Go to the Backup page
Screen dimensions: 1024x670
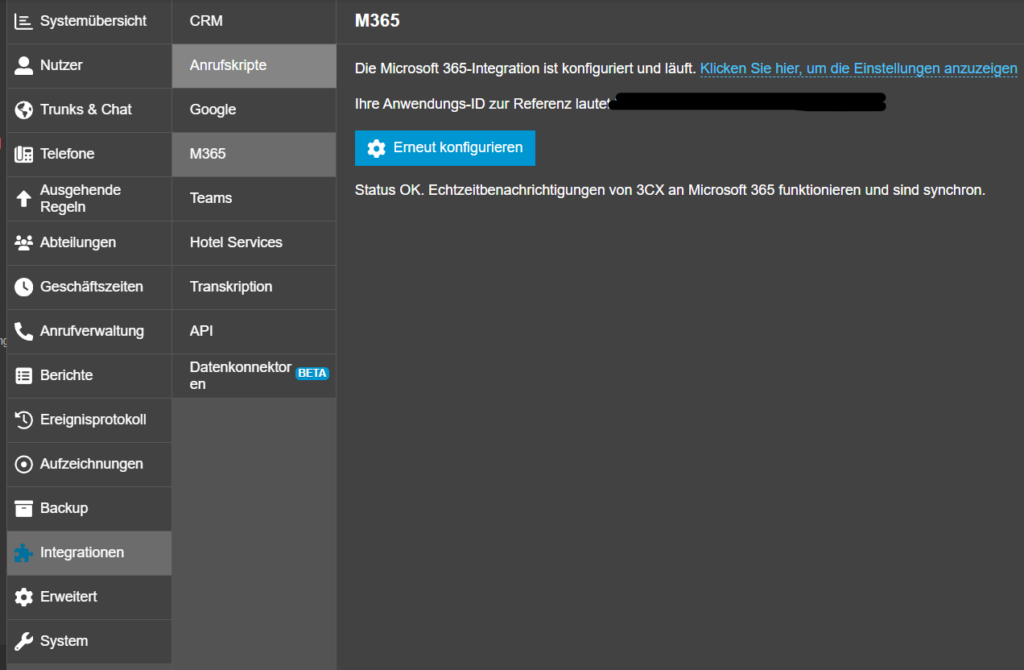pos(89,508)
